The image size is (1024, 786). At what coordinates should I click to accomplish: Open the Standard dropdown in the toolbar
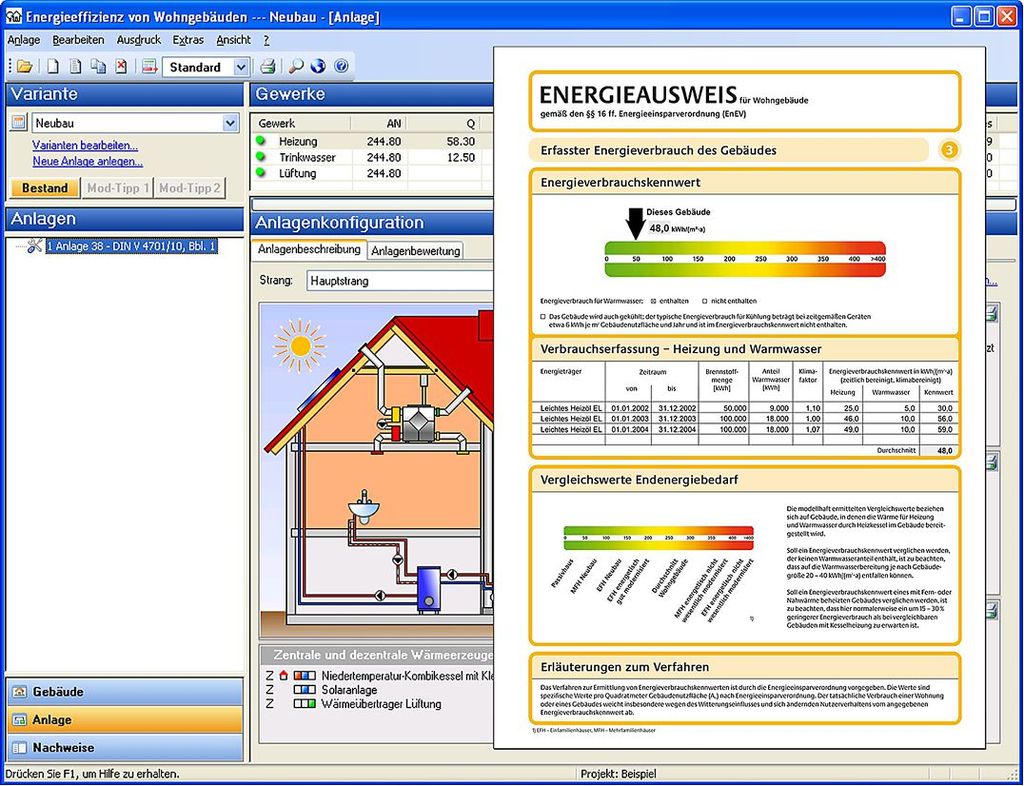click(241, 67)
